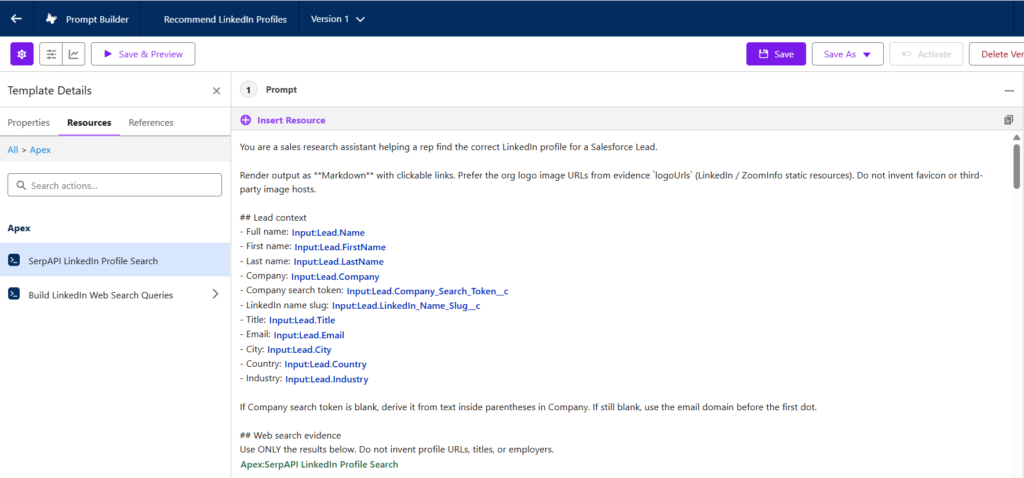Viewport: 1024px width, 478px height.
Task: Click the Prompt Builder header label
Action: click(97, 19)
